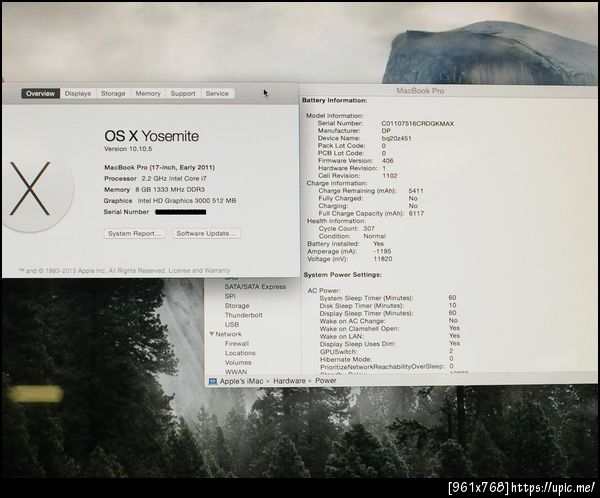Viewport: 600px width, 498px height.
Task: Select USB in System Report sidebar
Action: click(232, 325)
